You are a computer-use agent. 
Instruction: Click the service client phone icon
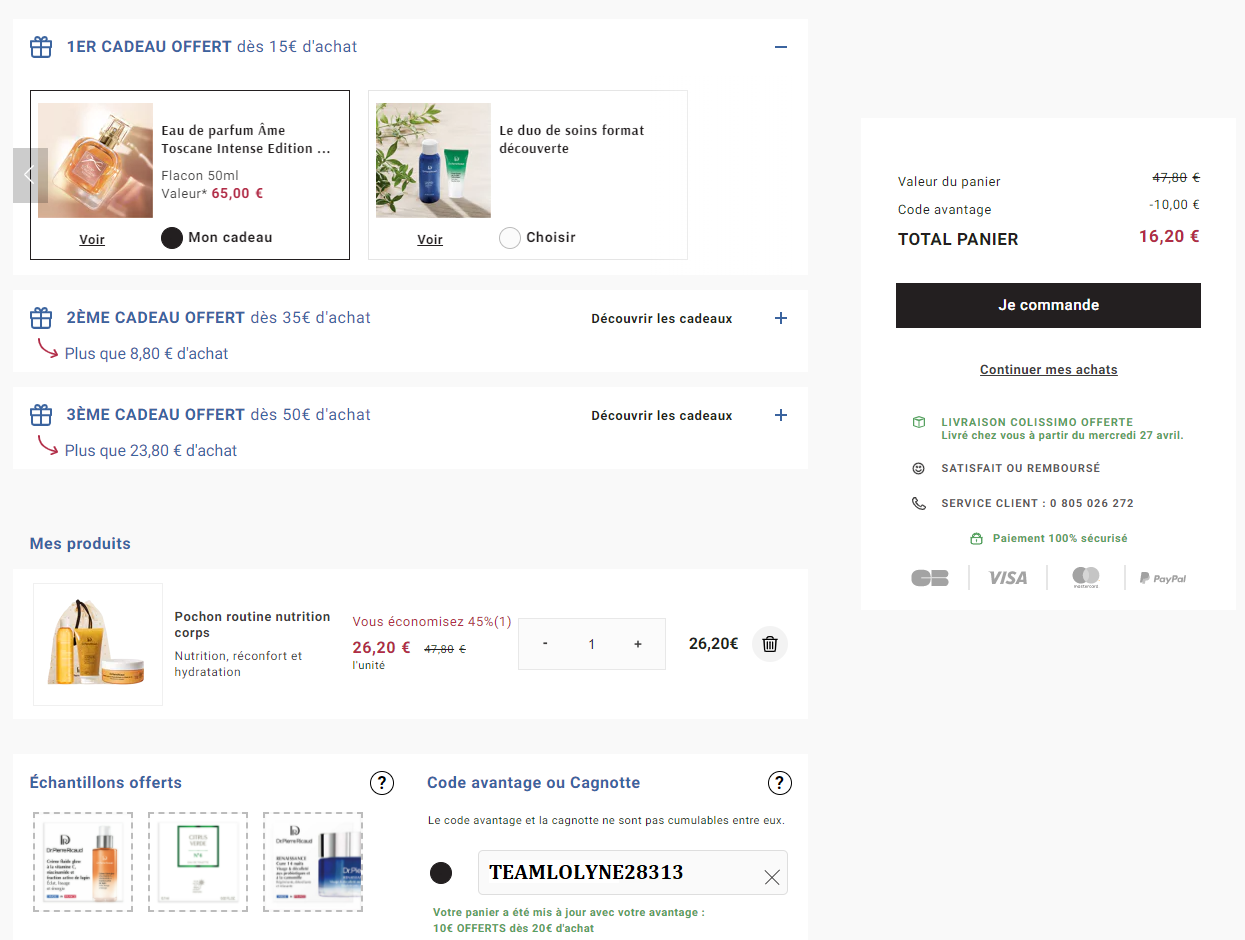(919, 503)
